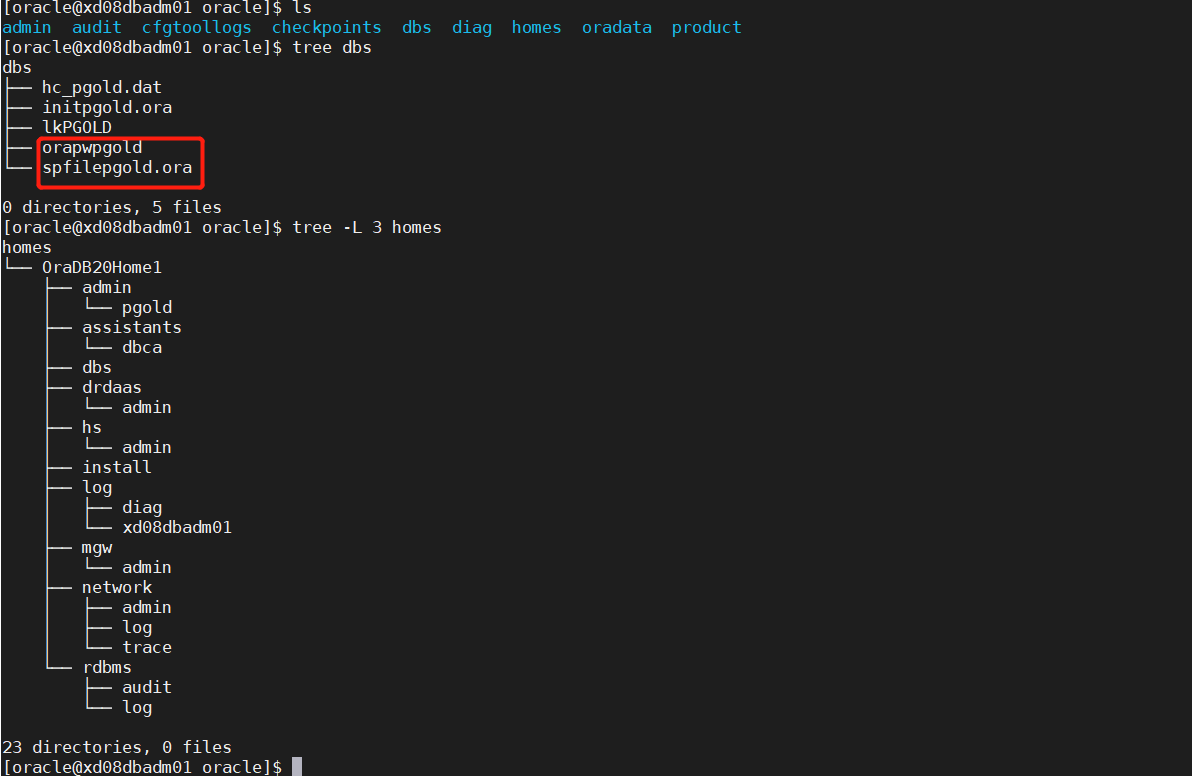1192x776 pixels.
Task: Click the terminal cursor at final prompt
Action: pos(297,766)
